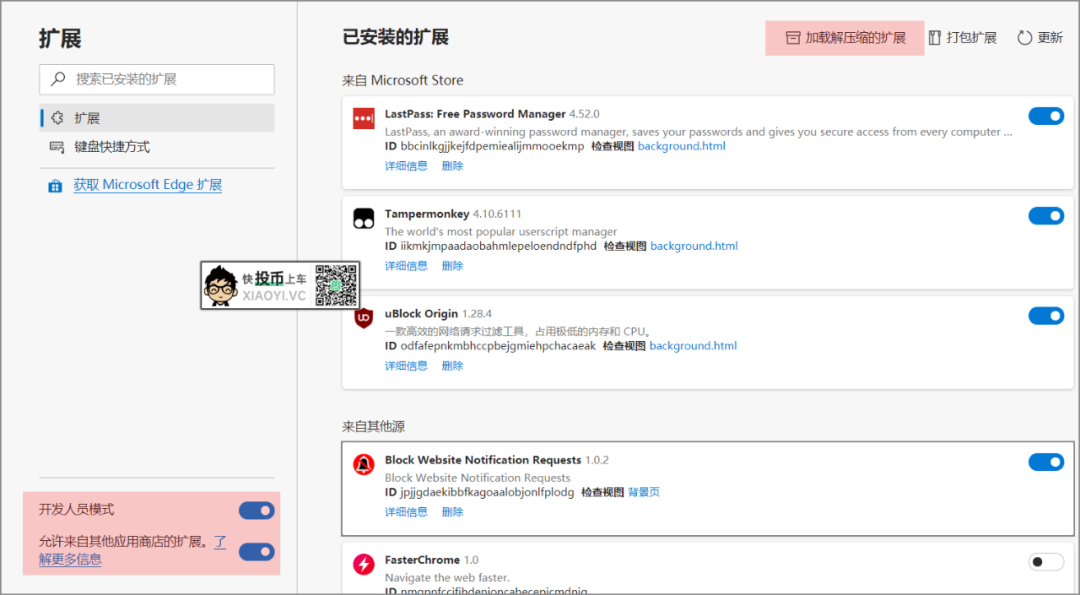Screen dimensions: 1080x595
Task: Click the uBlock Origin shield icon
Action: coord(363,319)
